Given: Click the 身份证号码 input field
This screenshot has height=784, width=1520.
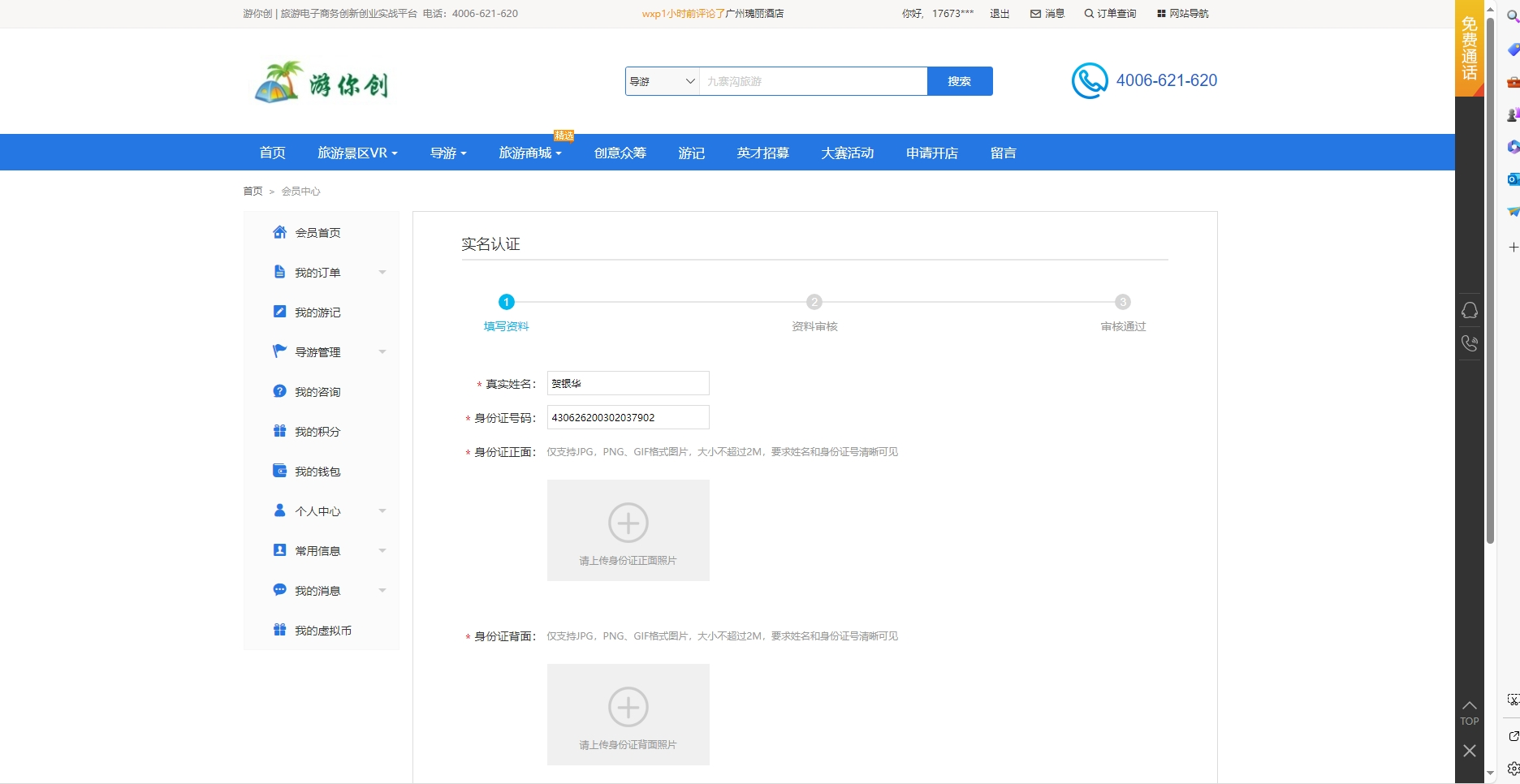Looking at the screenshot, I should click(628, 417).
